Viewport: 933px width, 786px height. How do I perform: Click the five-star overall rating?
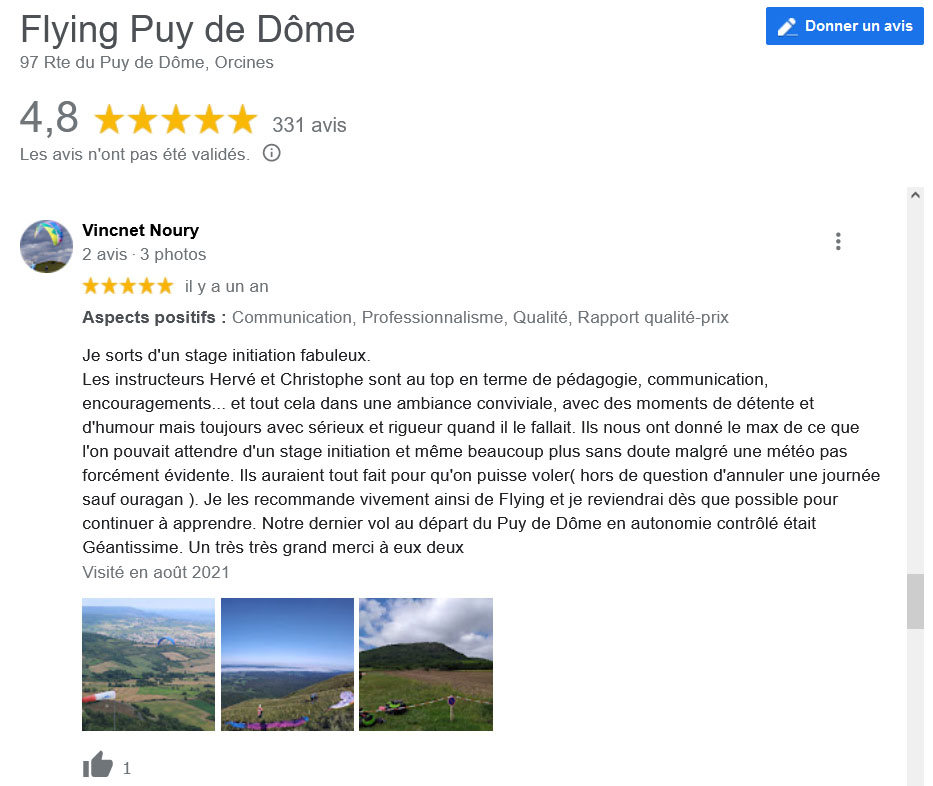tap(176, 119)
